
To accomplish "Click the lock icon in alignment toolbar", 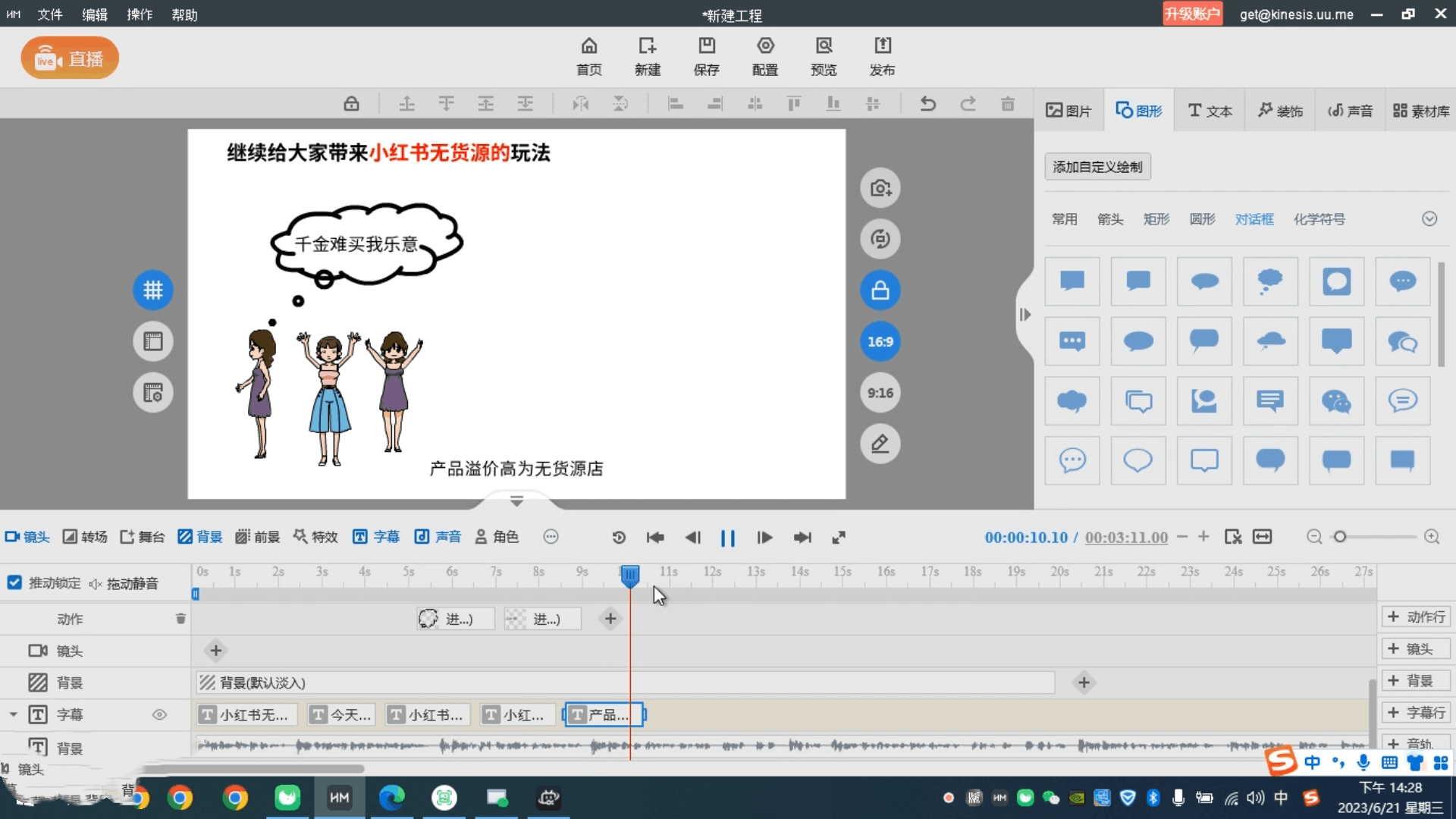I will (351, 104).
